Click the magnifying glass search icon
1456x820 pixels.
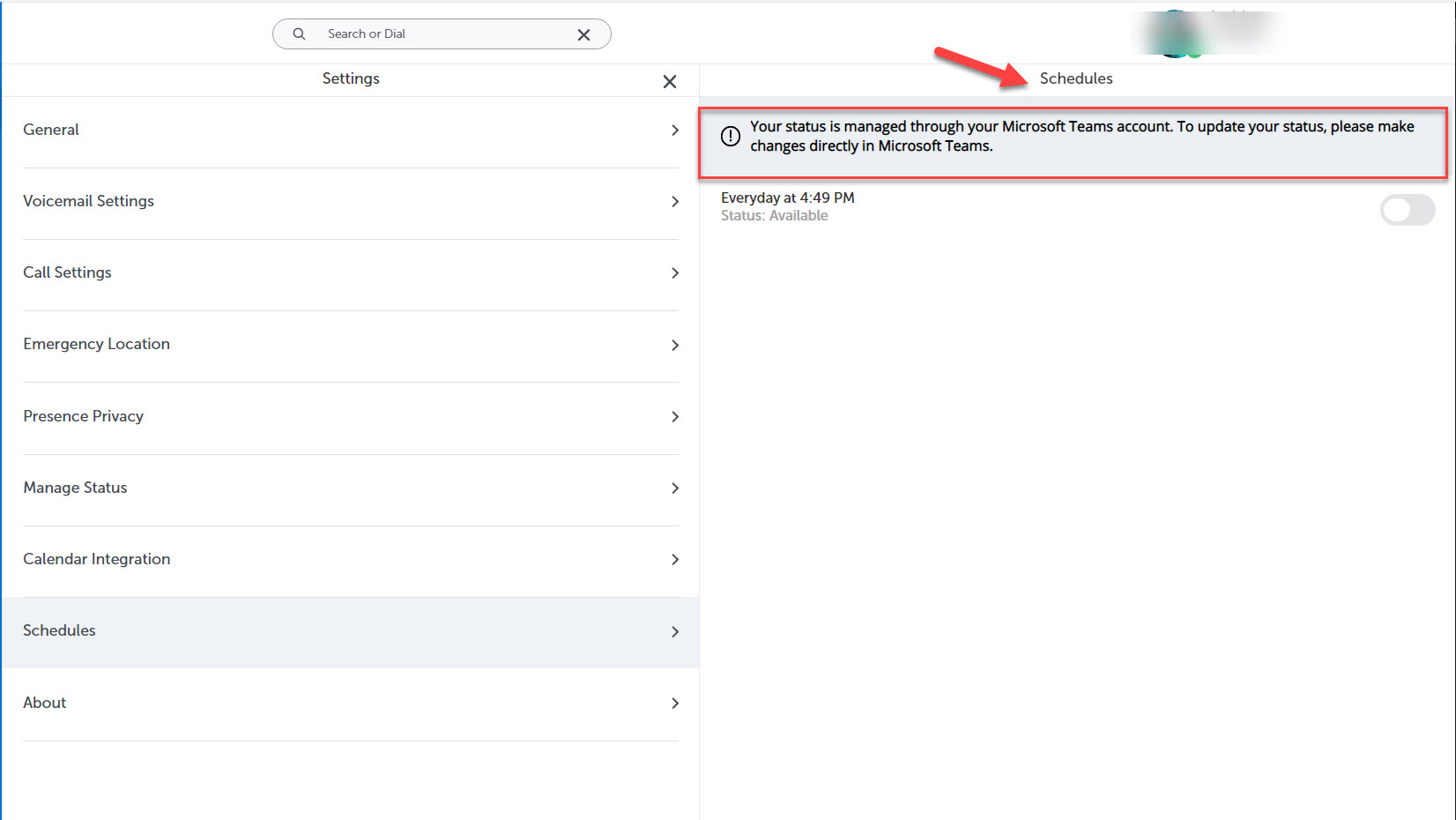[299, 34]
